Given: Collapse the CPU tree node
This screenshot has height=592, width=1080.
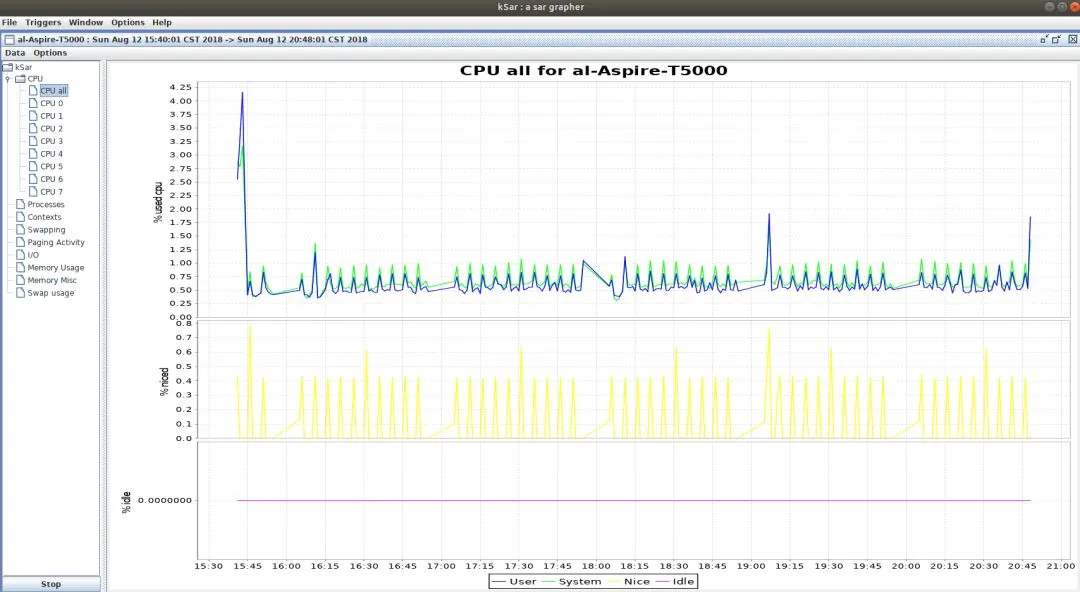Looking at the screenshot, I should click(8, 79).
